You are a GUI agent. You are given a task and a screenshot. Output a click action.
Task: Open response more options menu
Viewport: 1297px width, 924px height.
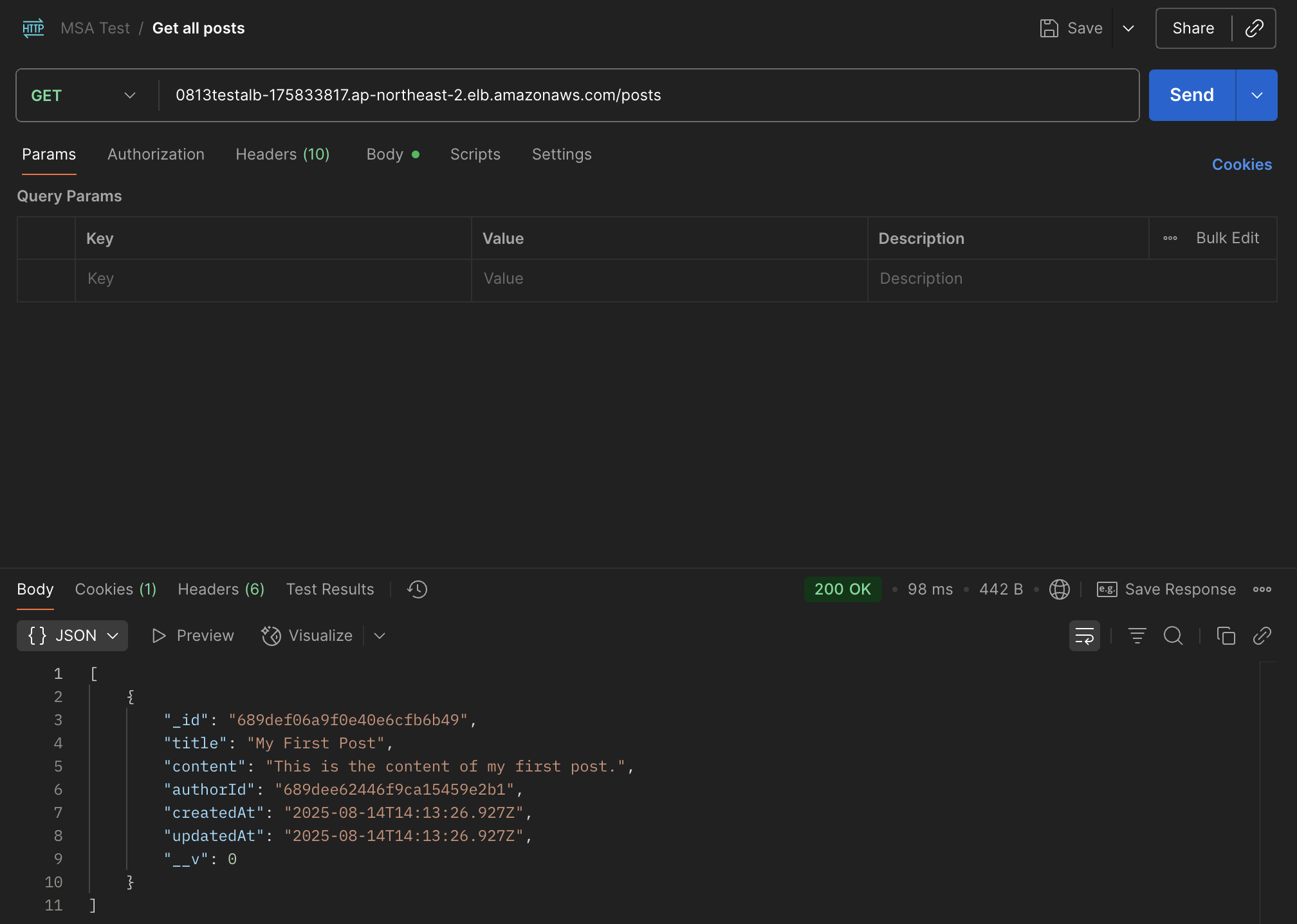click(x=1262, y=589)
